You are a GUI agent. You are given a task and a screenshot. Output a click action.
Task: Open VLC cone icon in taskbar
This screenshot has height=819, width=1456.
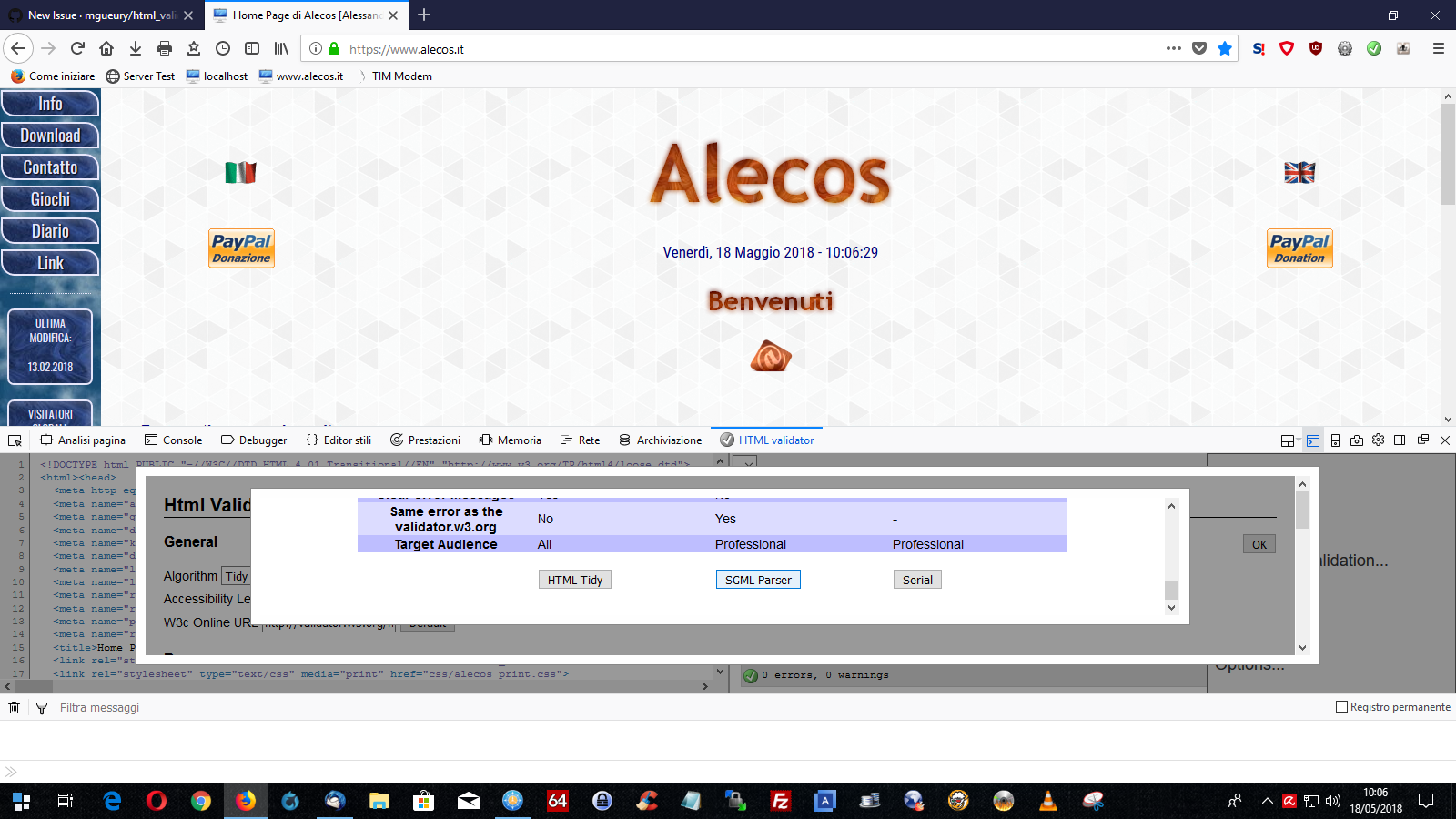click(1048, 801)
